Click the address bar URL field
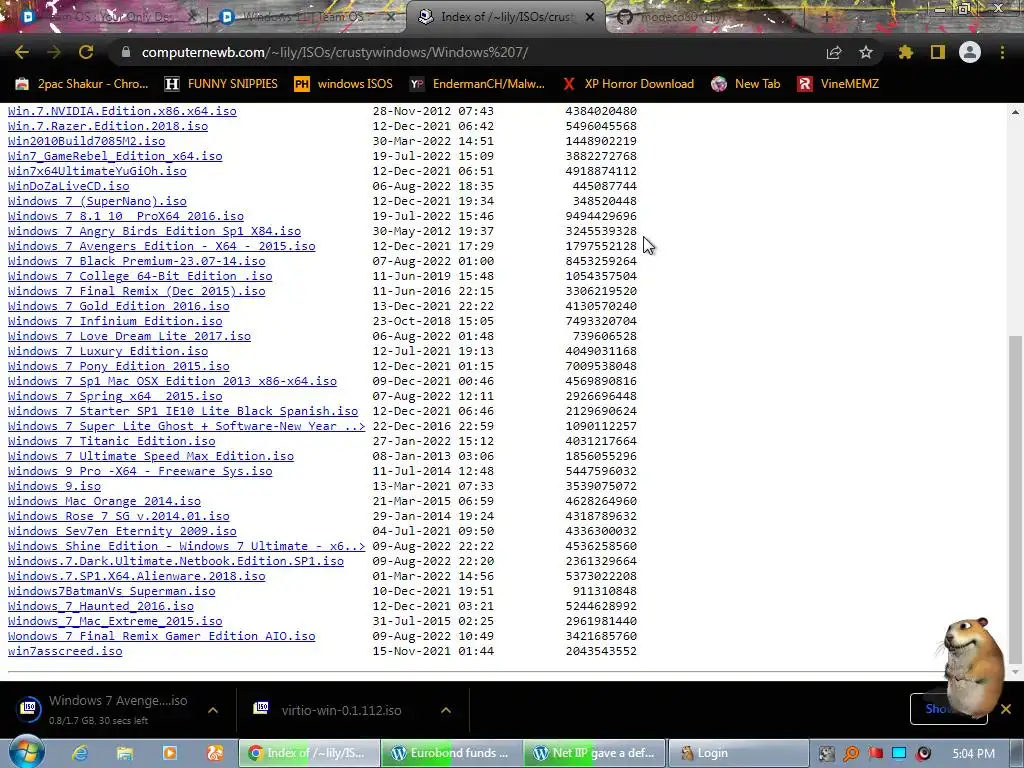The width and height of the screenshot is (1024, 768). (470, 52)
